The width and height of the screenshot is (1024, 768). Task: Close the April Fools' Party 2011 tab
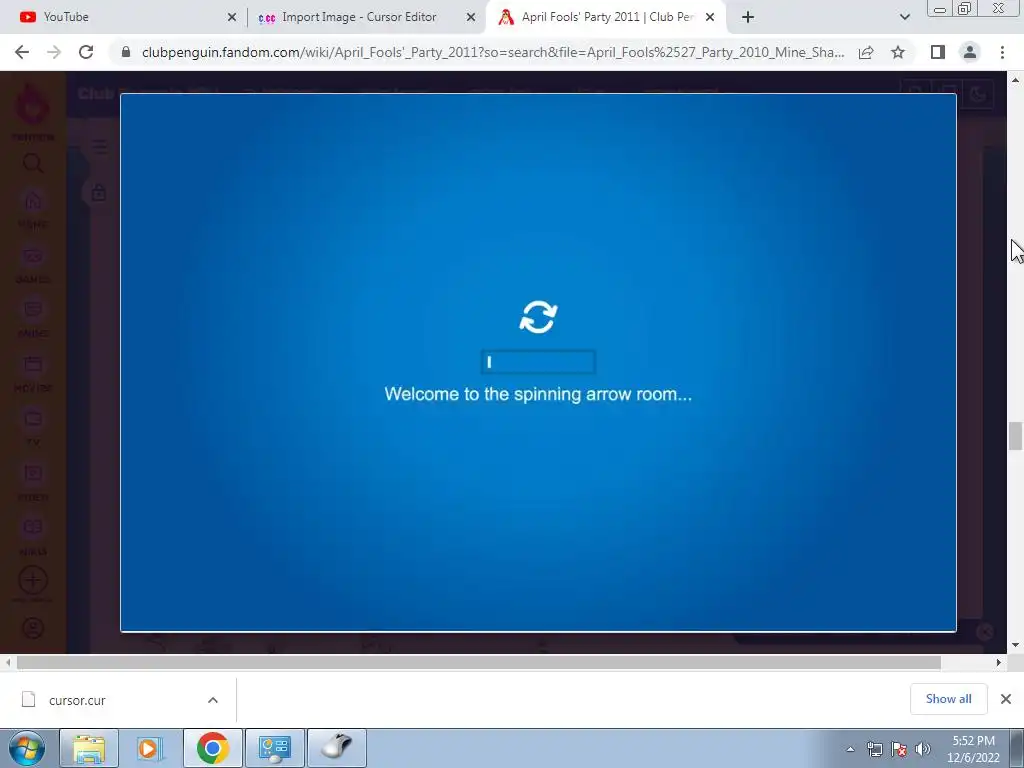(710, 18)
